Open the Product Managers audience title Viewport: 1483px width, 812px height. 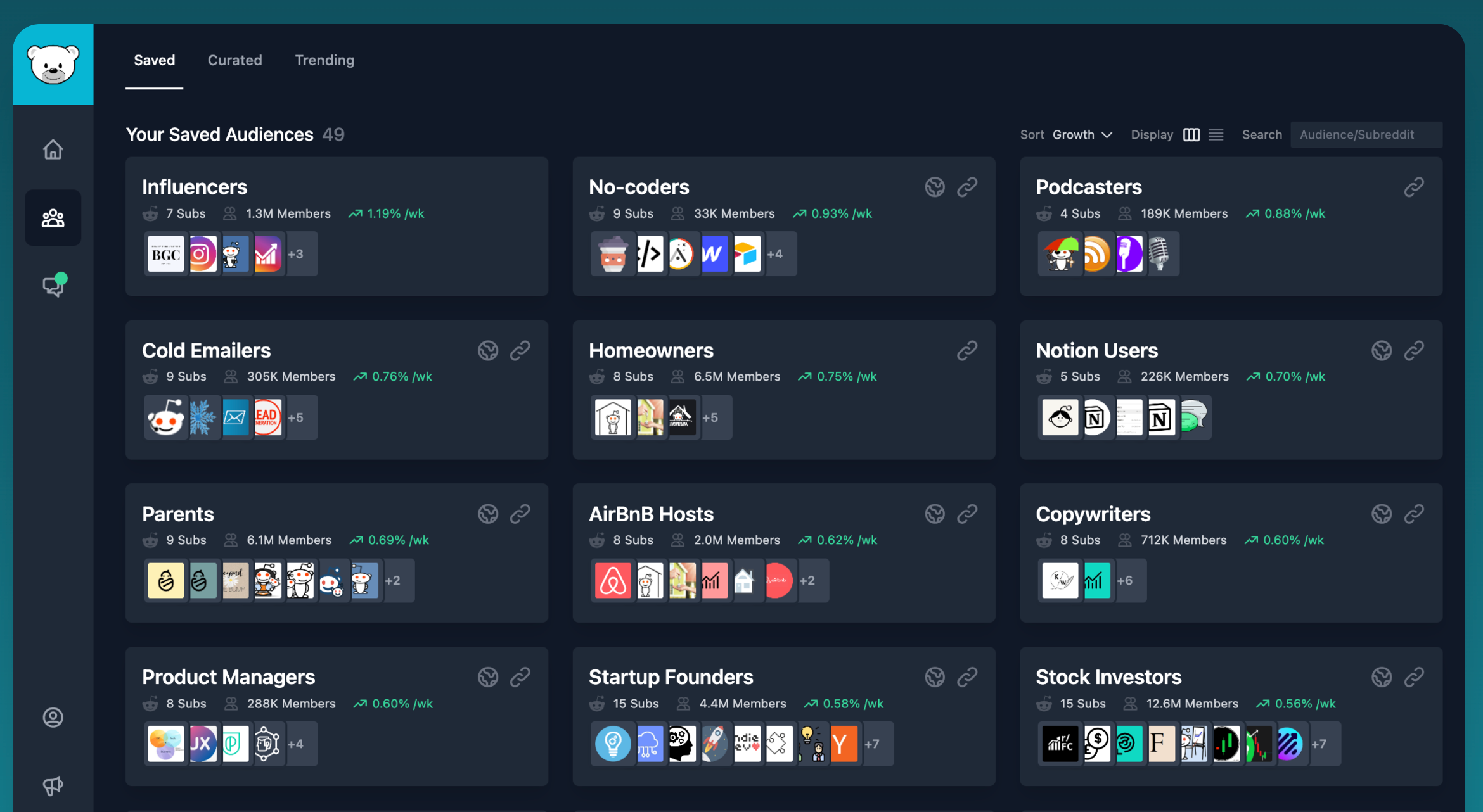coord(228,677)
